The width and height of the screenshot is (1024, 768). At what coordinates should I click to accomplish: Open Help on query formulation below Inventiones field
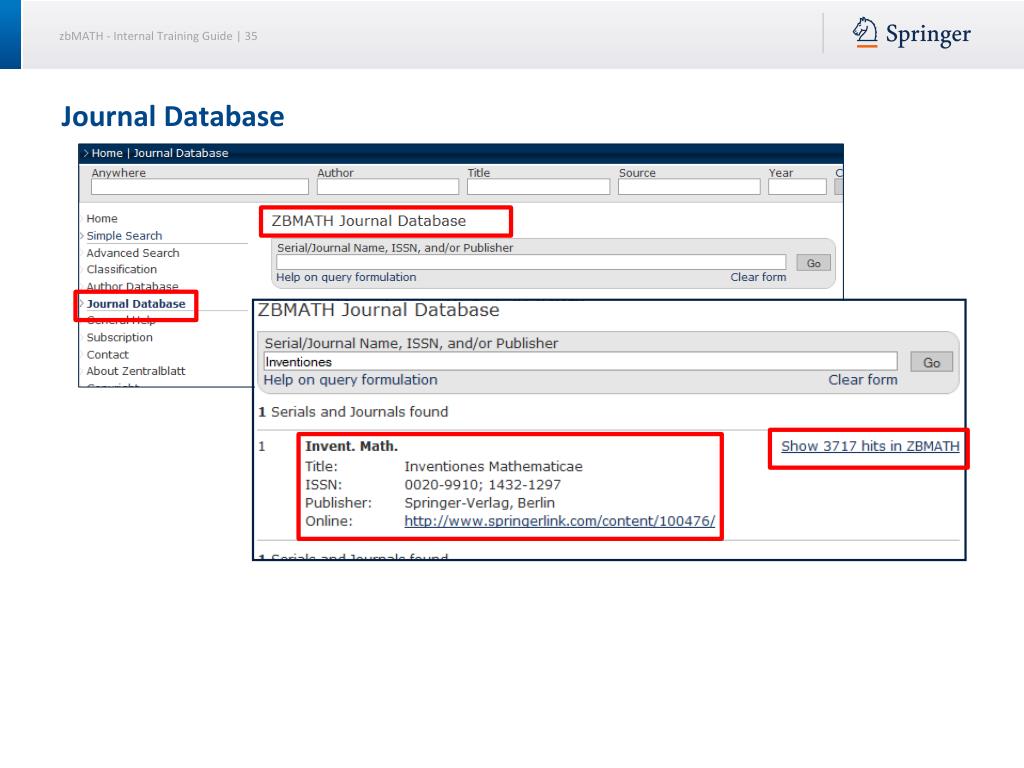351,379
